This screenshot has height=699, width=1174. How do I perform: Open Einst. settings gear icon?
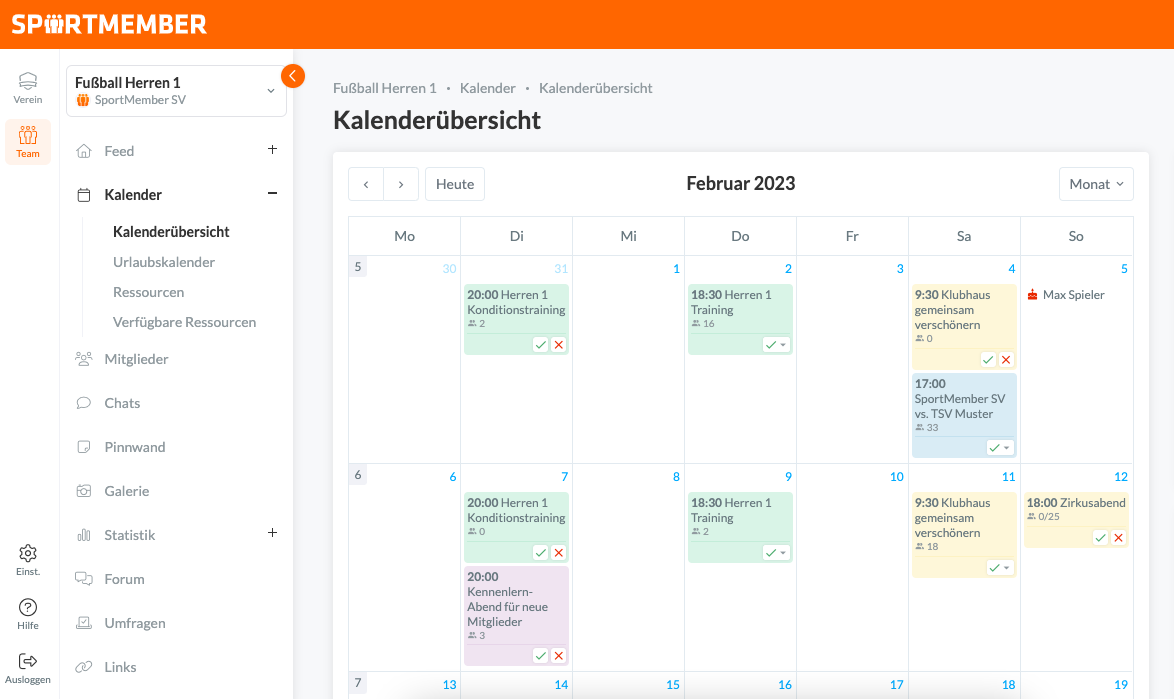(28, 553)
